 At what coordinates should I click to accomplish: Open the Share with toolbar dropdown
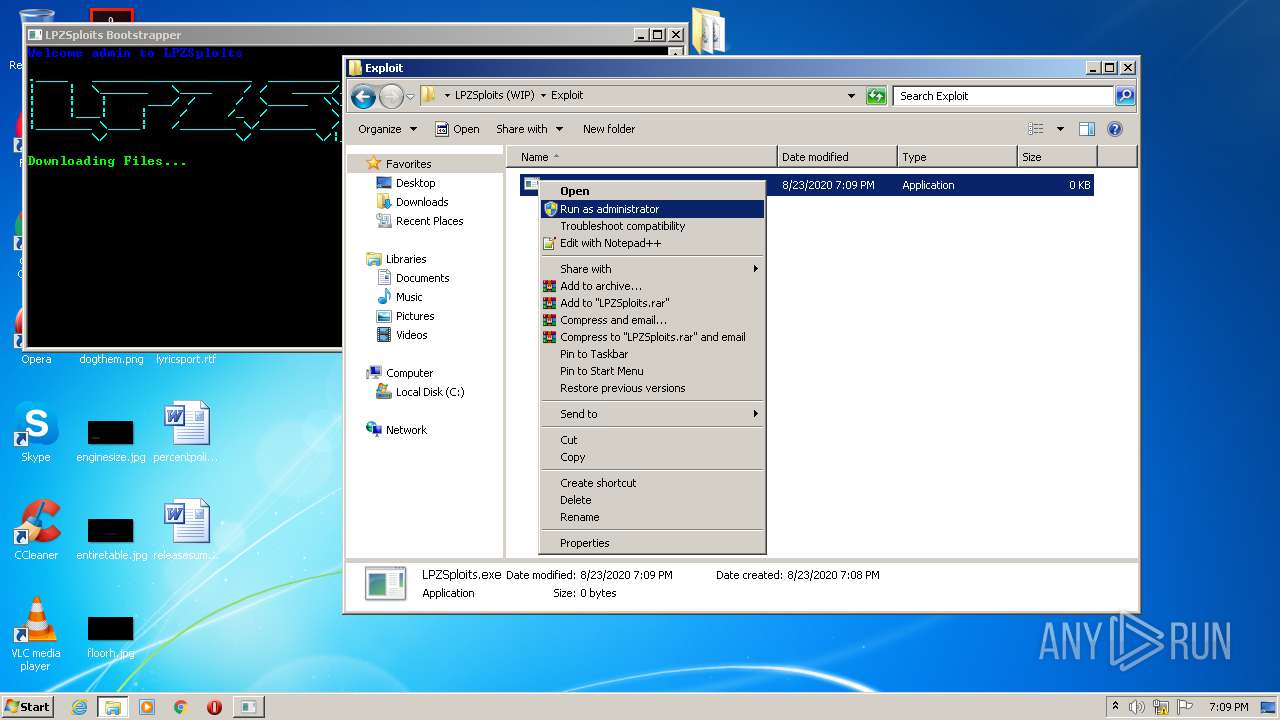click(x=529, y=129)
